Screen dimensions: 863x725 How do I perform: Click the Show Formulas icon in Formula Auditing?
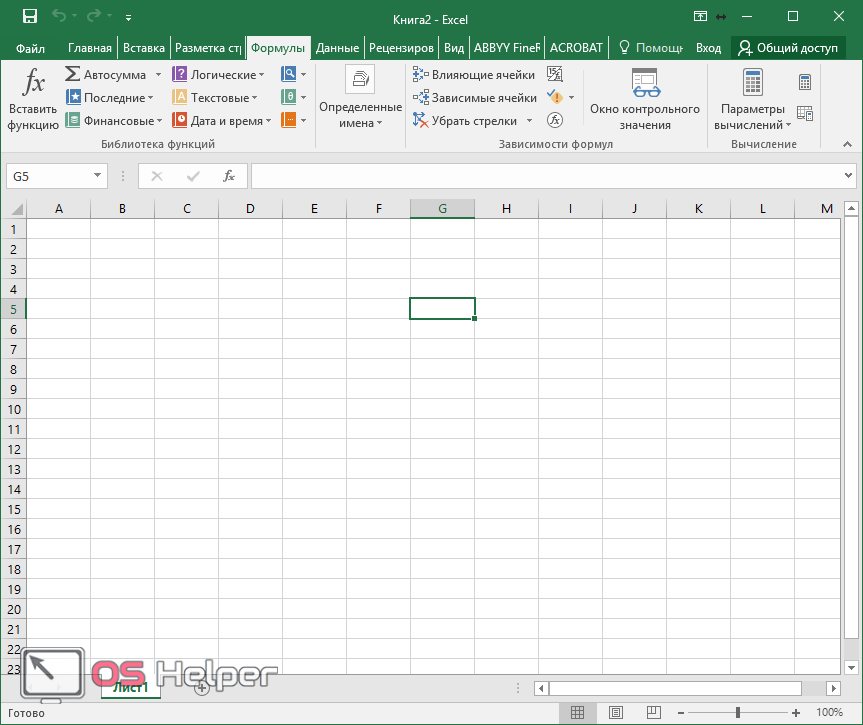coord(555,75)
